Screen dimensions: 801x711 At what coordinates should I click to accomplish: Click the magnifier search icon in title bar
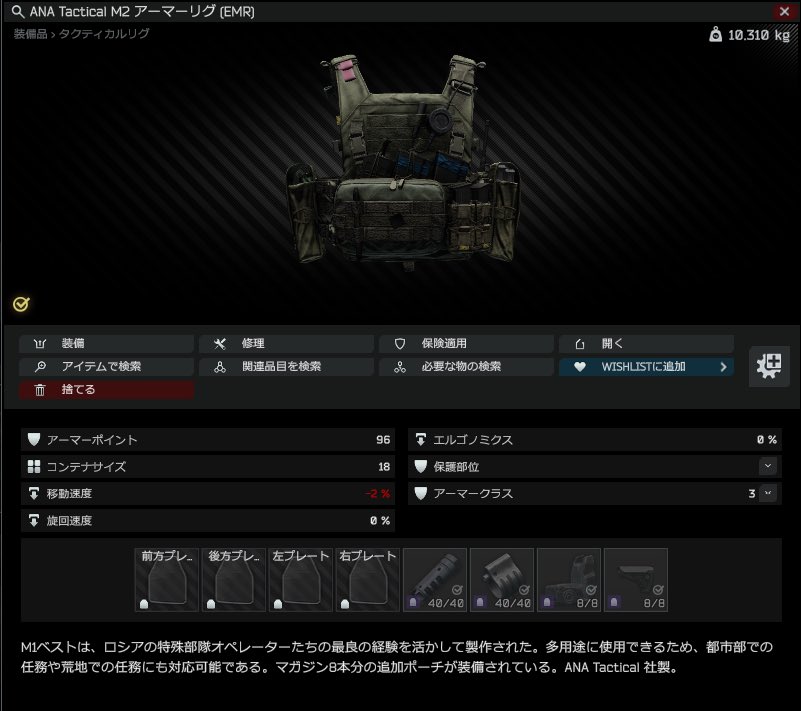pyautogui.click(x=18, y=11)
